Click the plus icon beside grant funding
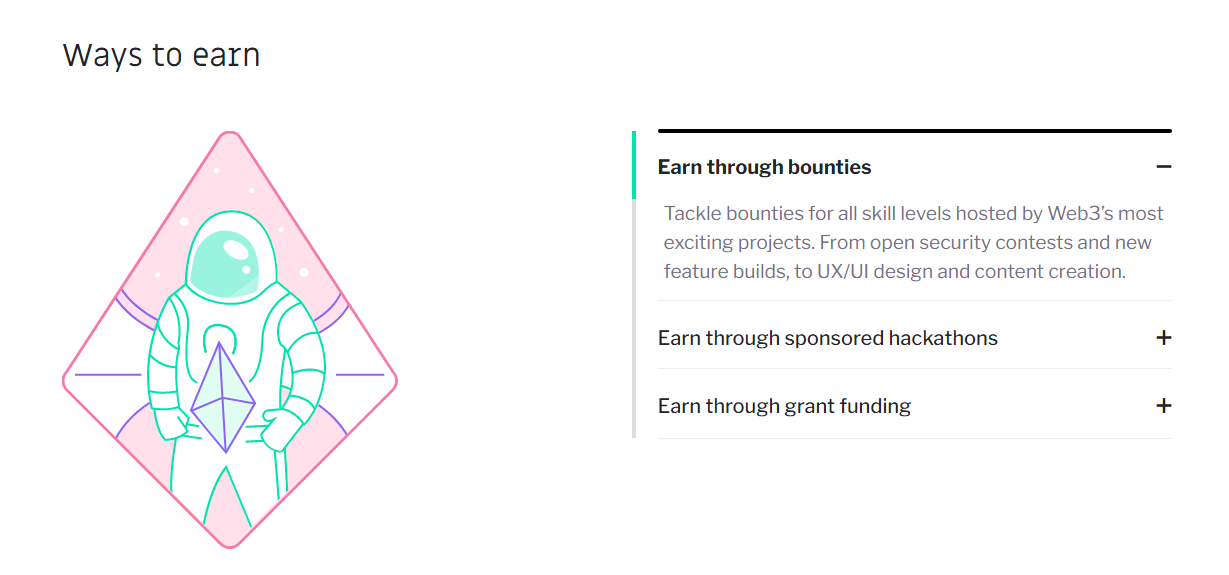The height and width of the screenshot is (575, 1229). (1163, 406)
